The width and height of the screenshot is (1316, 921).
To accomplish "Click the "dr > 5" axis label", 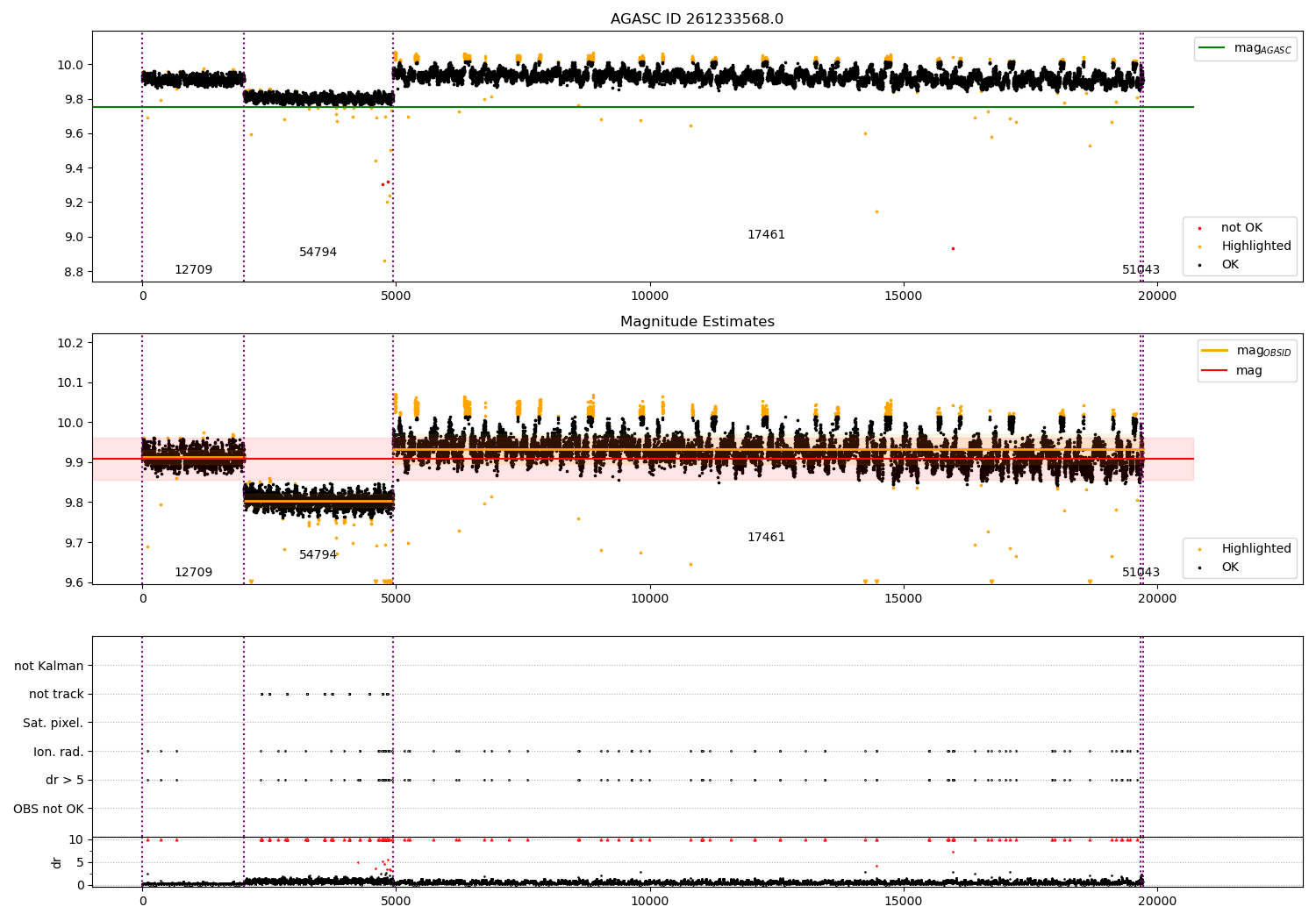I will pyautogui.click(x=65, y=781).
